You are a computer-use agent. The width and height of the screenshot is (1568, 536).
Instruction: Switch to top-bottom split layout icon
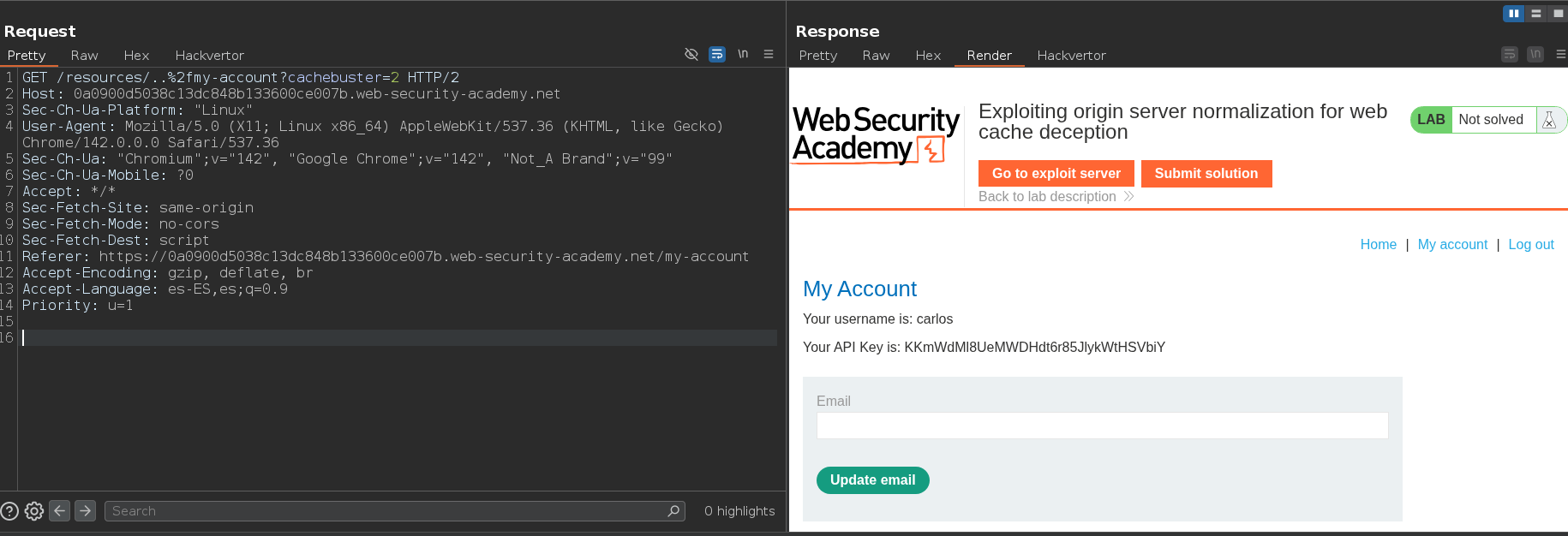[x=1535, y=14]
